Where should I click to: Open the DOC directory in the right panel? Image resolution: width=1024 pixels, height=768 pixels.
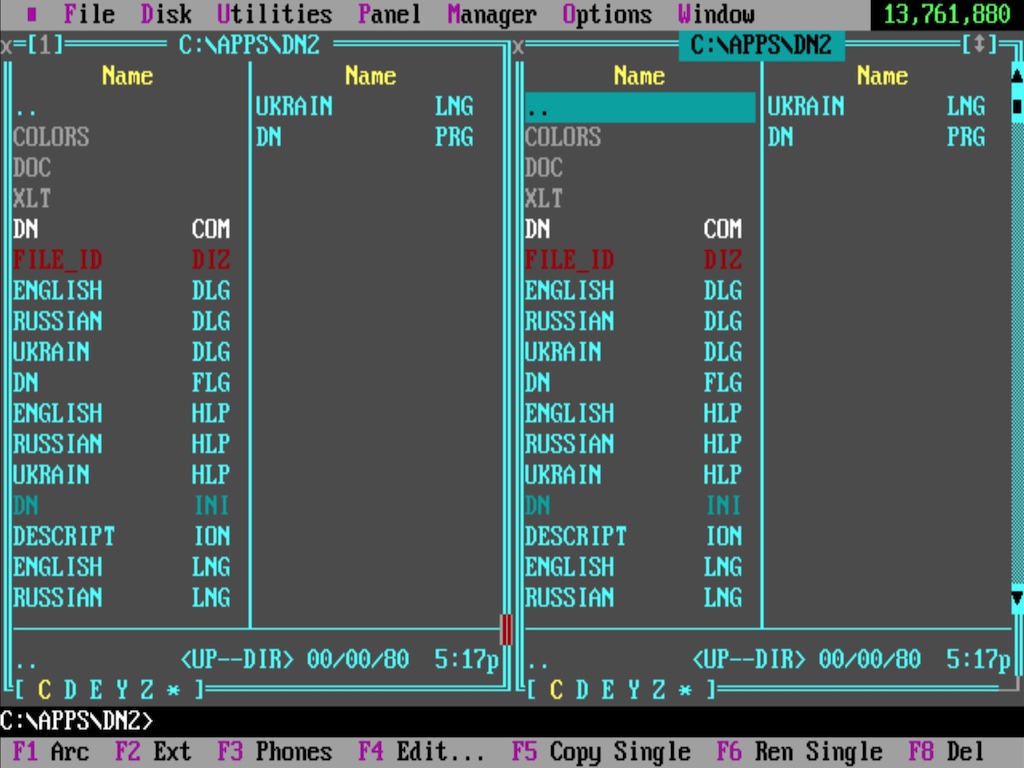544,168
